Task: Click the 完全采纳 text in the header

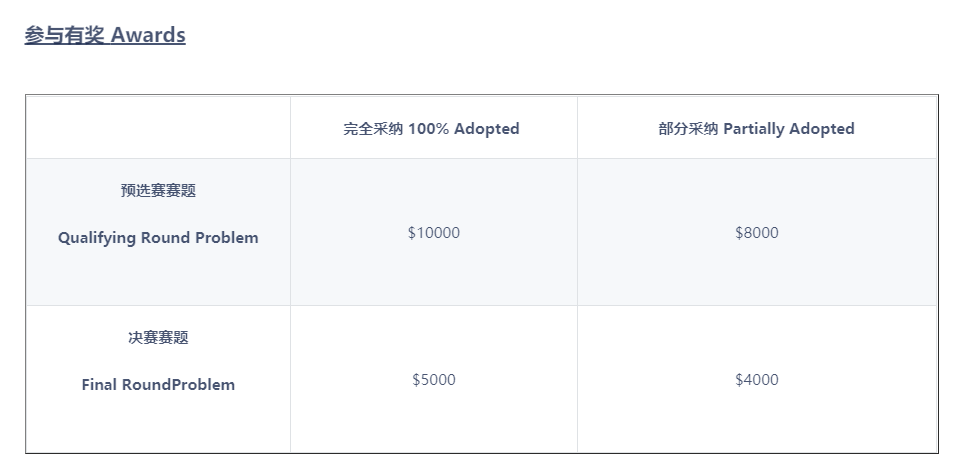Action: click(x=371, y=129)
